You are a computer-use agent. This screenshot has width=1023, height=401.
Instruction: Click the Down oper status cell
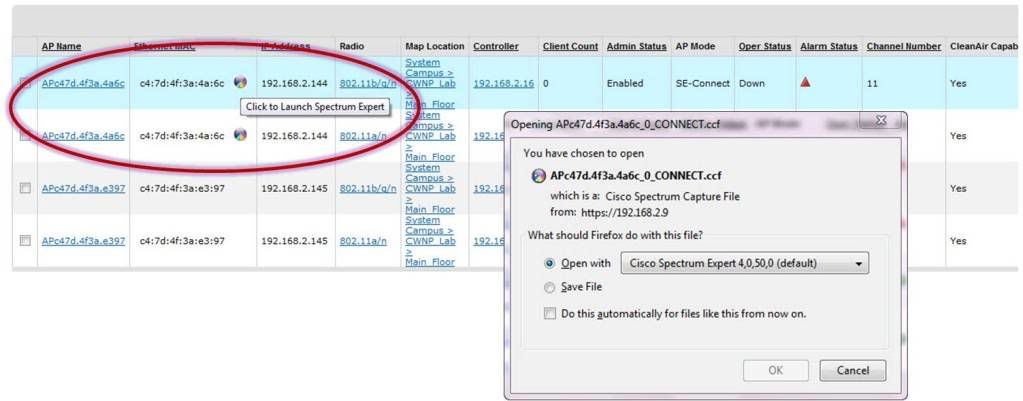[752, 83]
